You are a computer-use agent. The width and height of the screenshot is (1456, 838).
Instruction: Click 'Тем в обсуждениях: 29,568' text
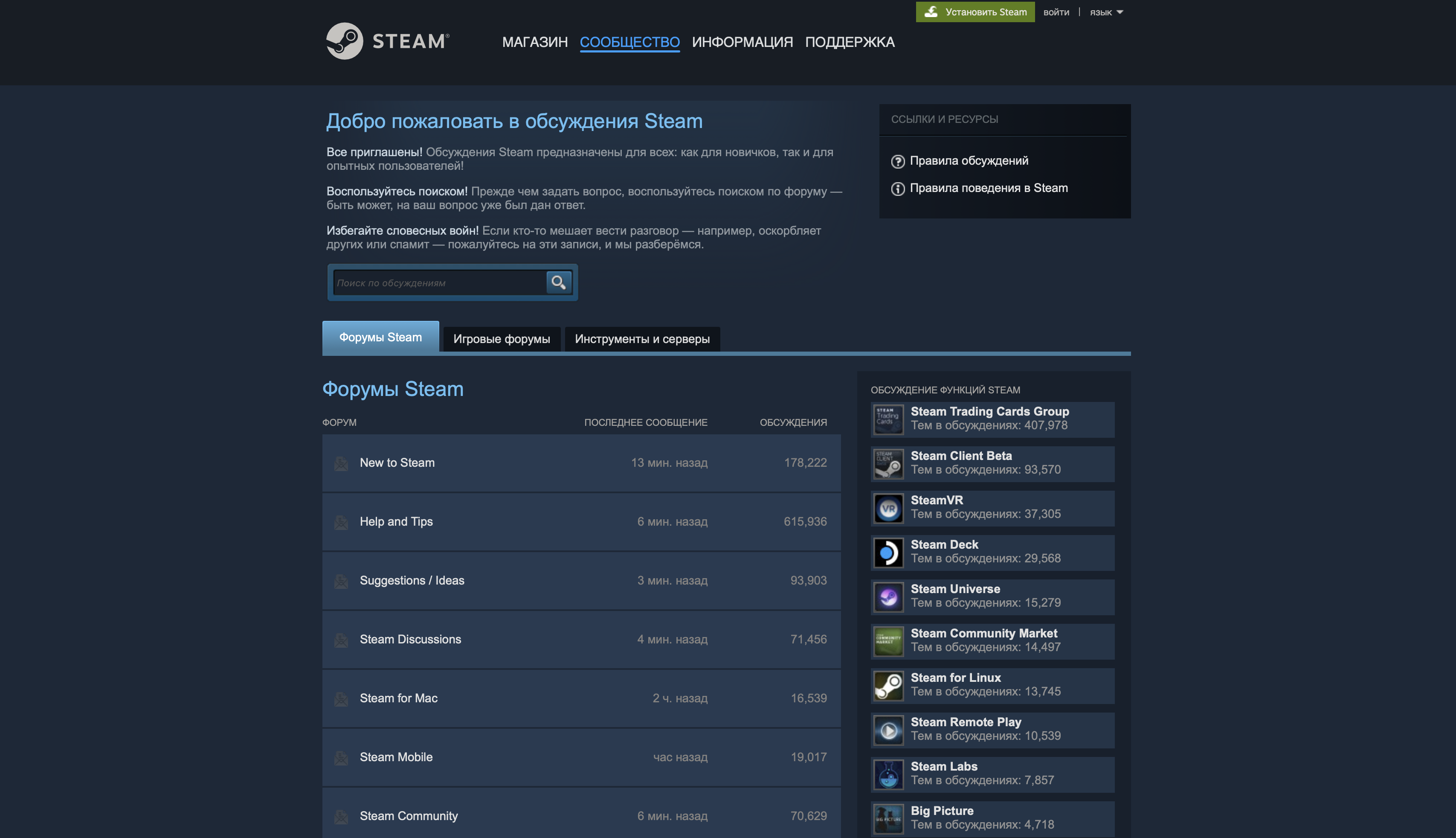986,558
